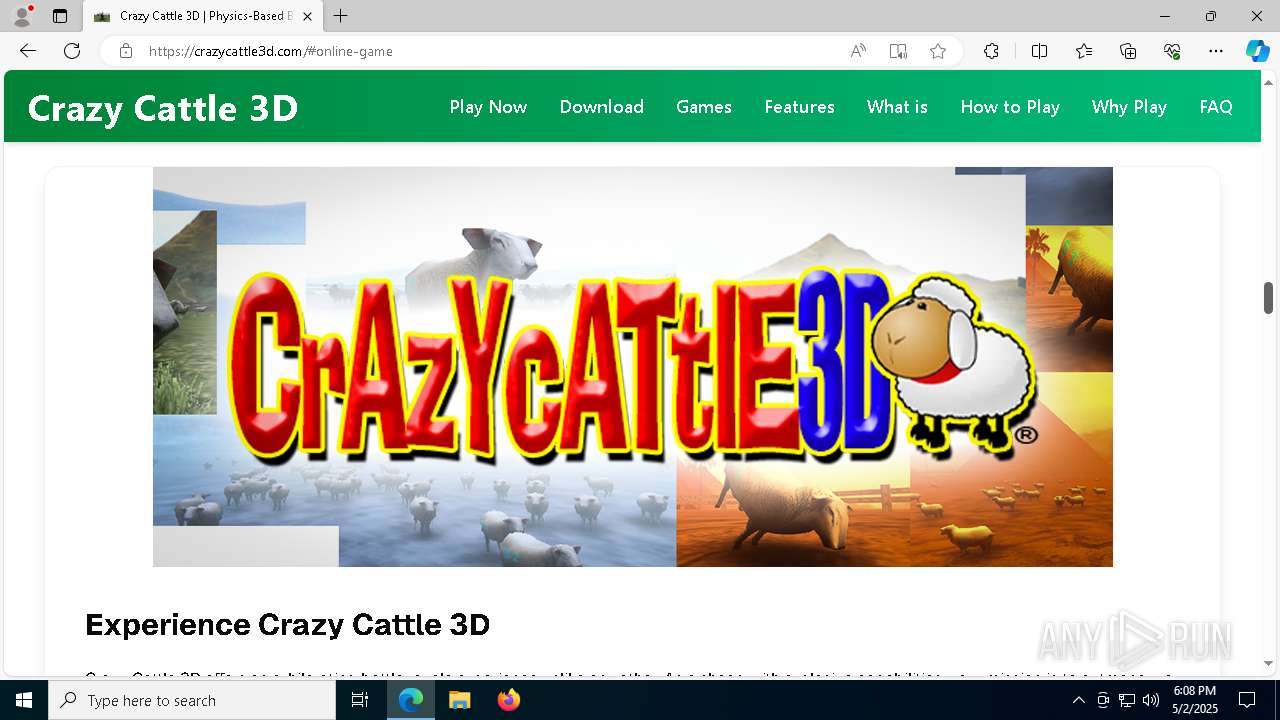
Task: Launch Firefox from the taskbar
Action: [508, 700]
